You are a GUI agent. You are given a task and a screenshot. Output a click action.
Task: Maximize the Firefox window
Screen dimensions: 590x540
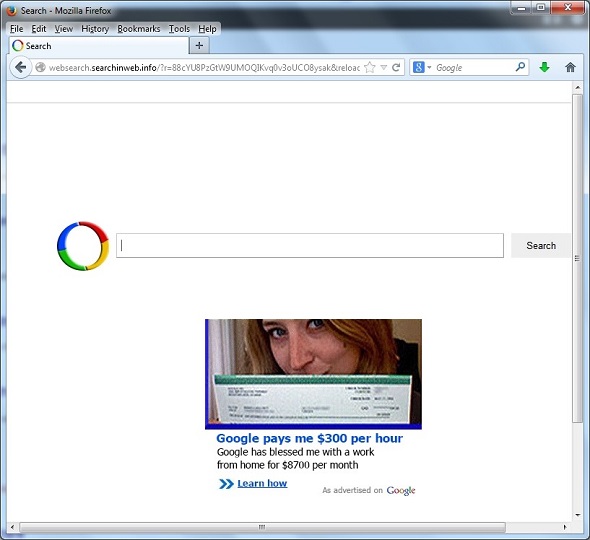[x=541, y=8]
